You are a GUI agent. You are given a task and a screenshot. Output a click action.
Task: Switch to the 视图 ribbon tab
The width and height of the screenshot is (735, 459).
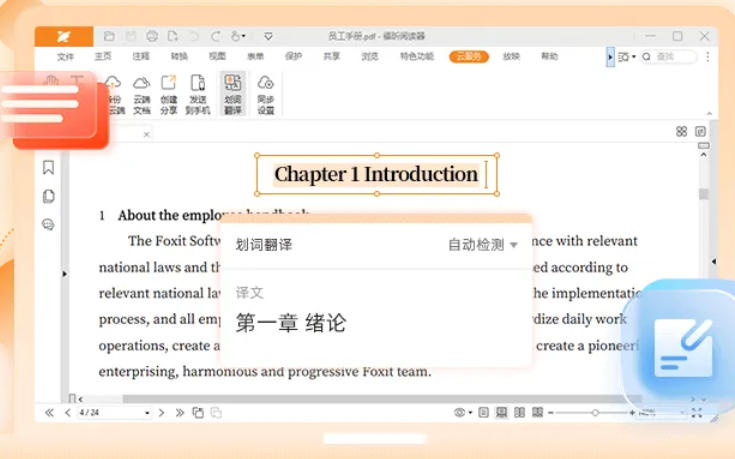coord(217,56)
